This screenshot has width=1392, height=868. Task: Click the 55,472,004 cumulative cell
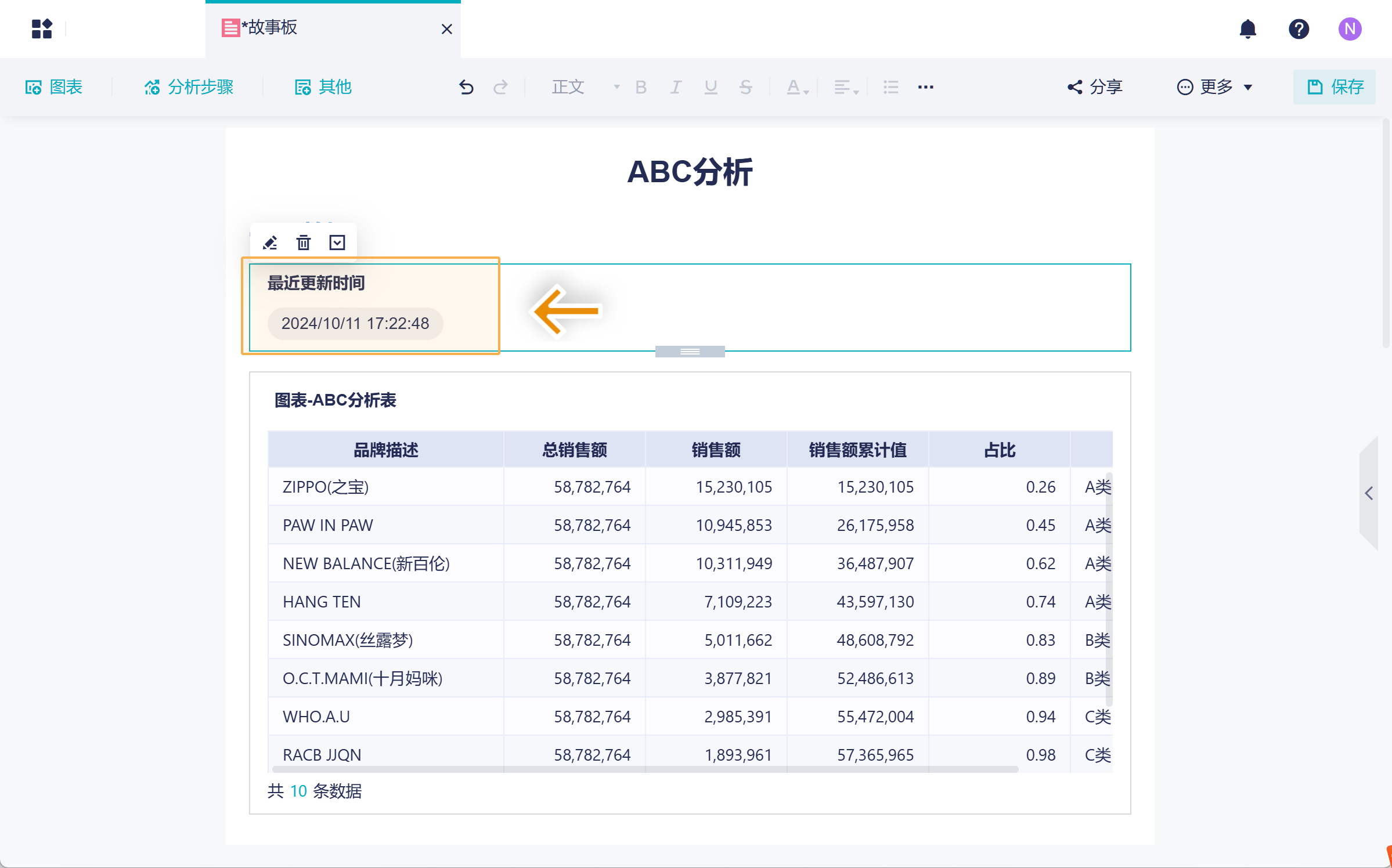point(858,717)
